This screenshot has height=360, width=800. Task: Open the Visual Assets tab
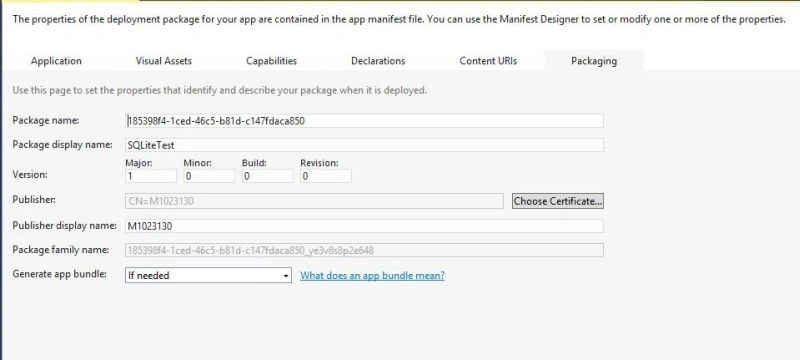pyautogui.click(x=163, y=61)
